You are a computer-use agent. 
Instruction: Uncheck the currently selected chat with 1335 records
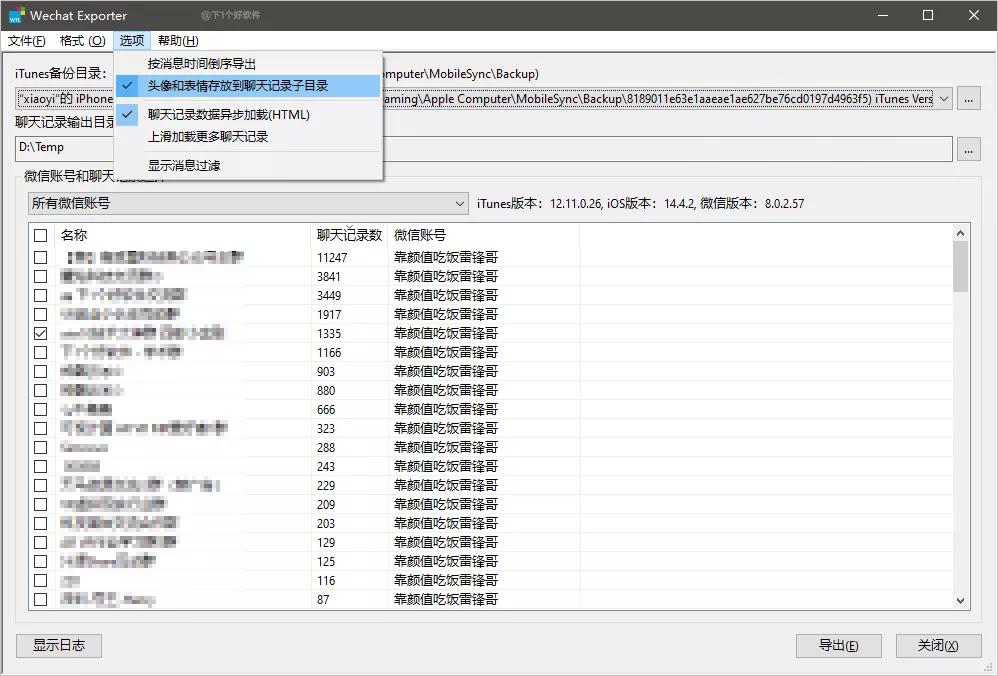[40, 333]
